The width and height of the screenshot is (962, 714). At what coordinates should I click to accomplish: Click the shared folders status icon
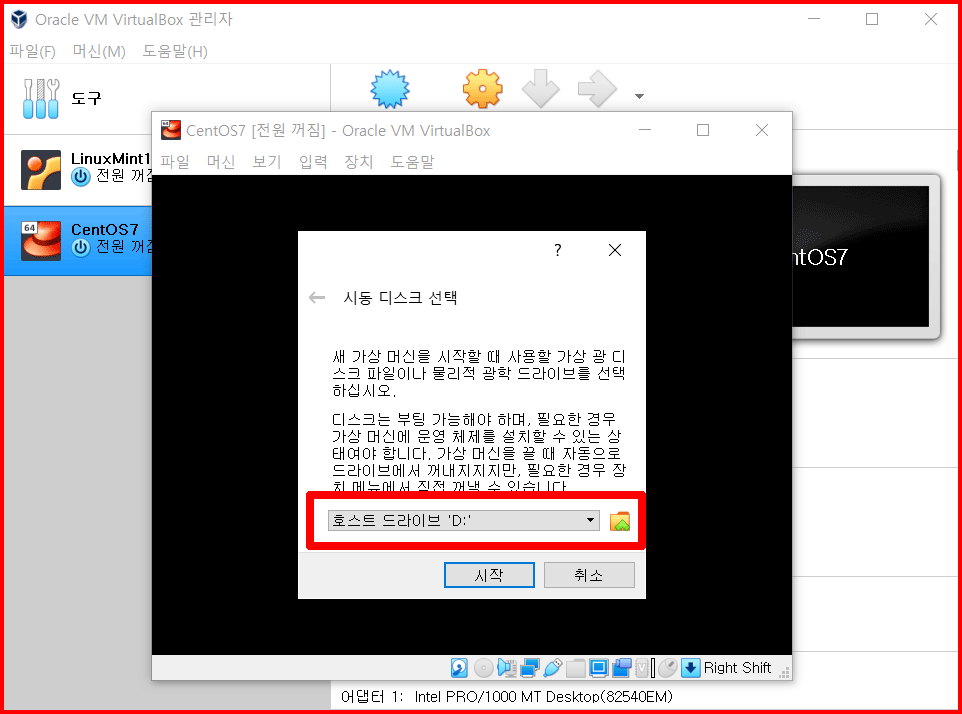tap(575, 668)
